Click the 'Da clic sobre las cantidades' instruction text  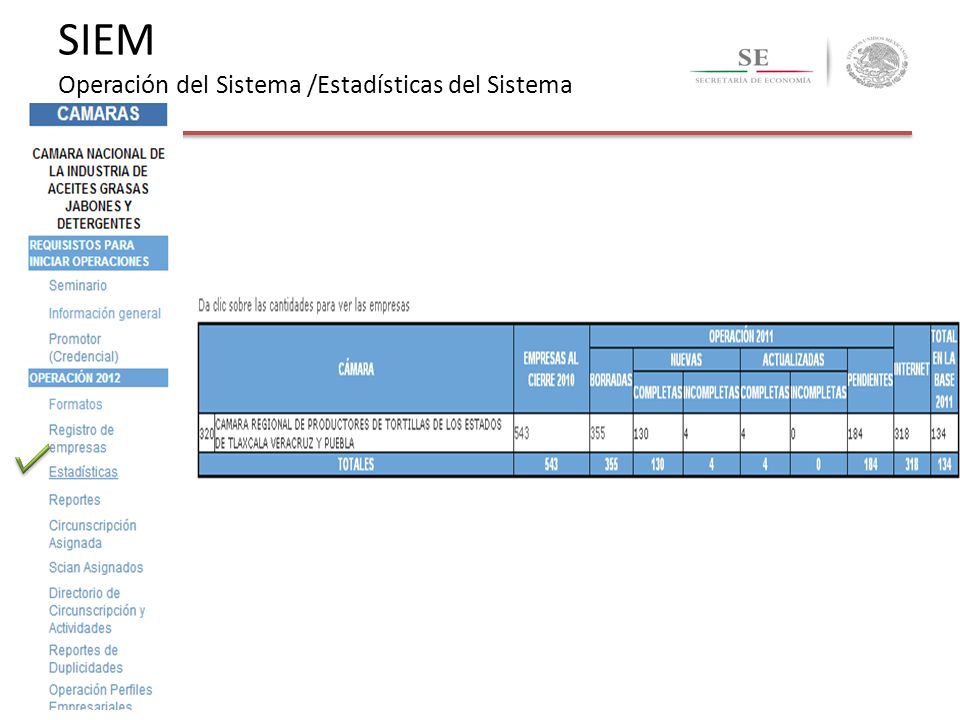[304, 305]
